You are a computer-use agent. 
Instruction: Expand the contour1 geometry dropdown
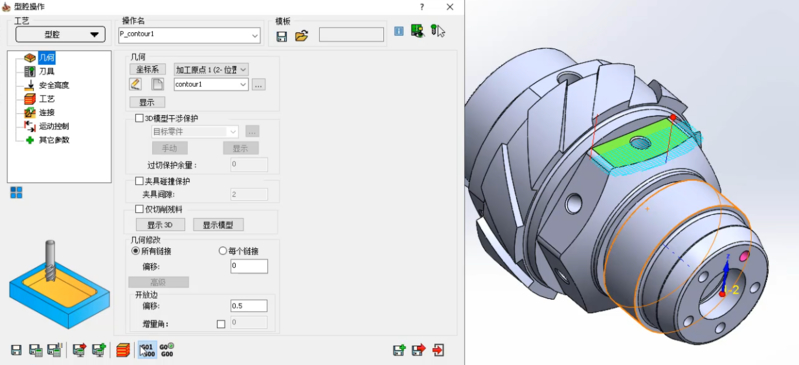coord(211,84)
